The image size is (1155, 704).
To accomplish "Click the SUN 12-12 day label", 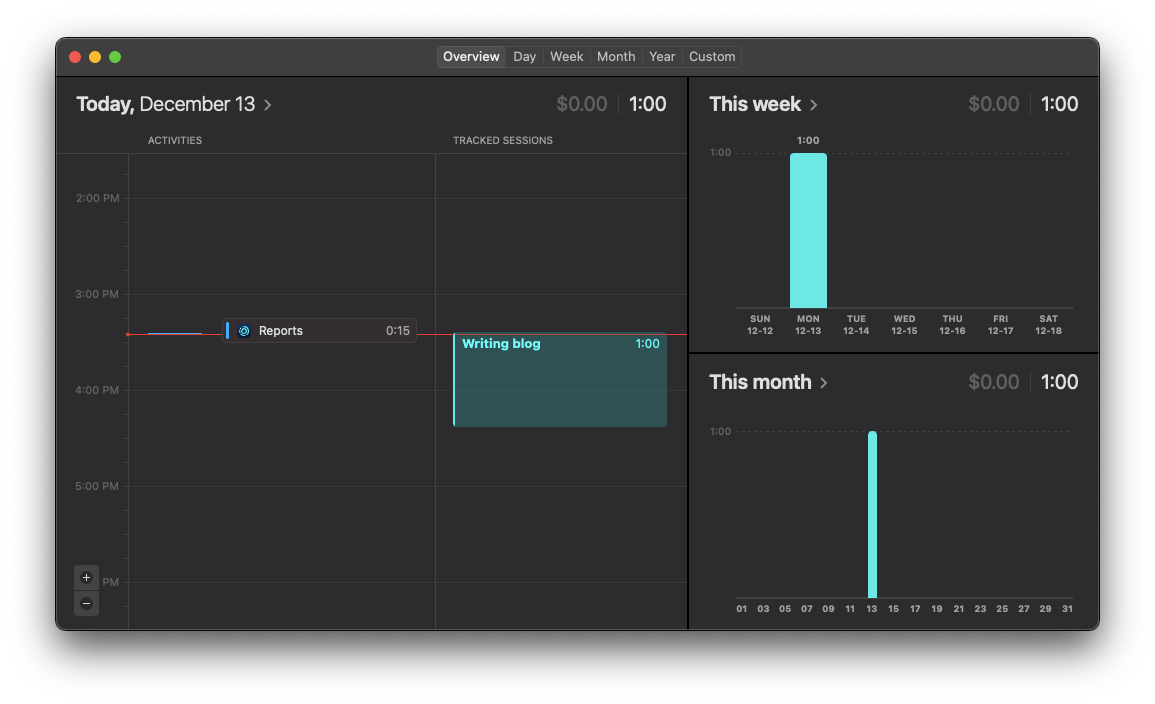I will (760, 325).
